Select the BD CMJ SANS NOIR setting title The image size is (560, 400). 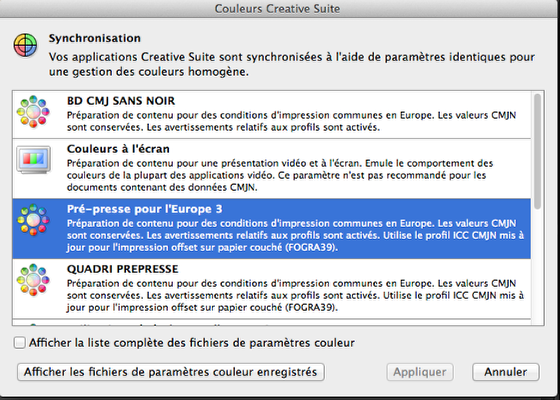121,101
